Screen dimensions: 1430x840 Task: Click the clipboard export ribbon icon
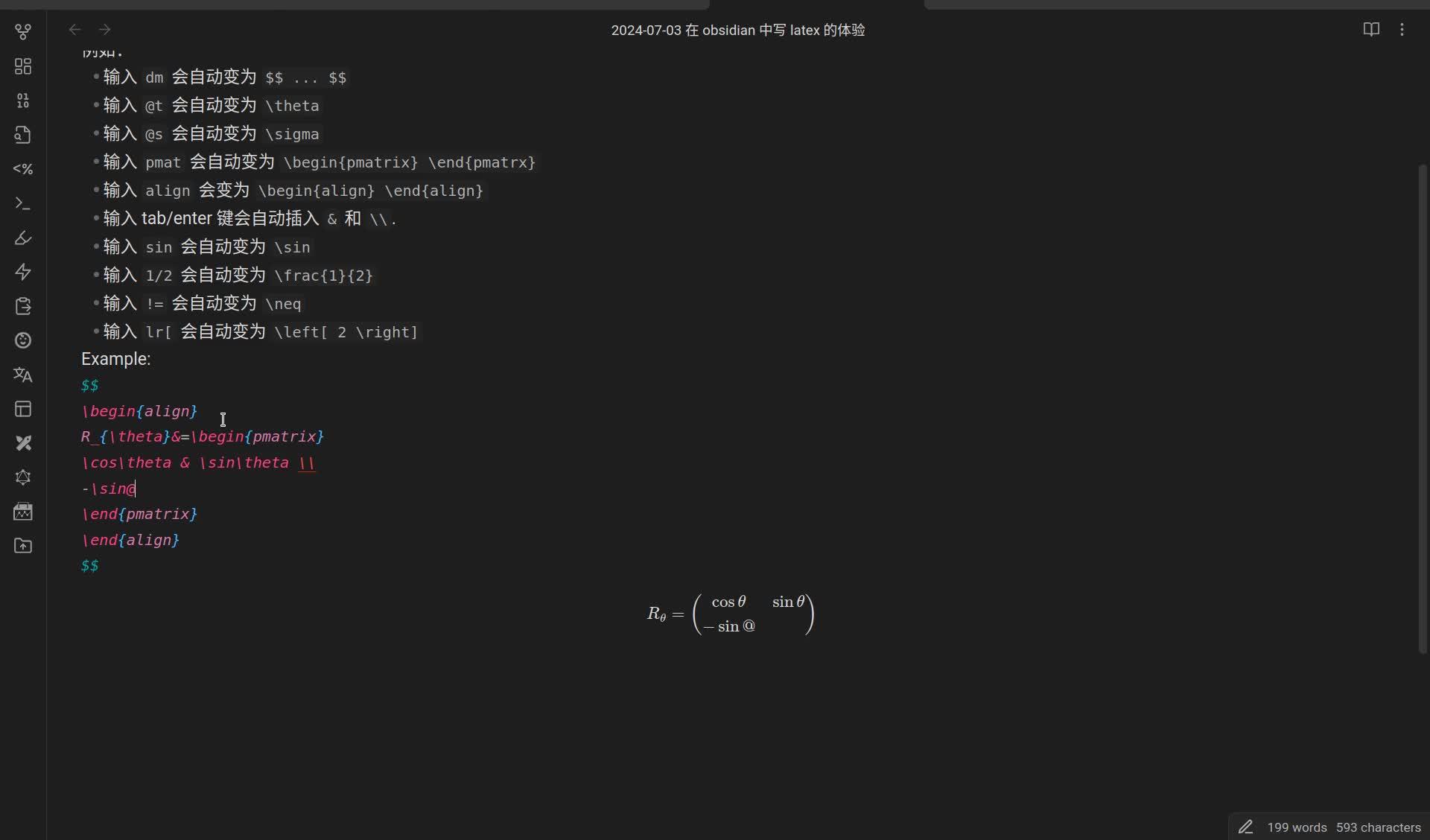pyautogui.click(x=23, y=306)
